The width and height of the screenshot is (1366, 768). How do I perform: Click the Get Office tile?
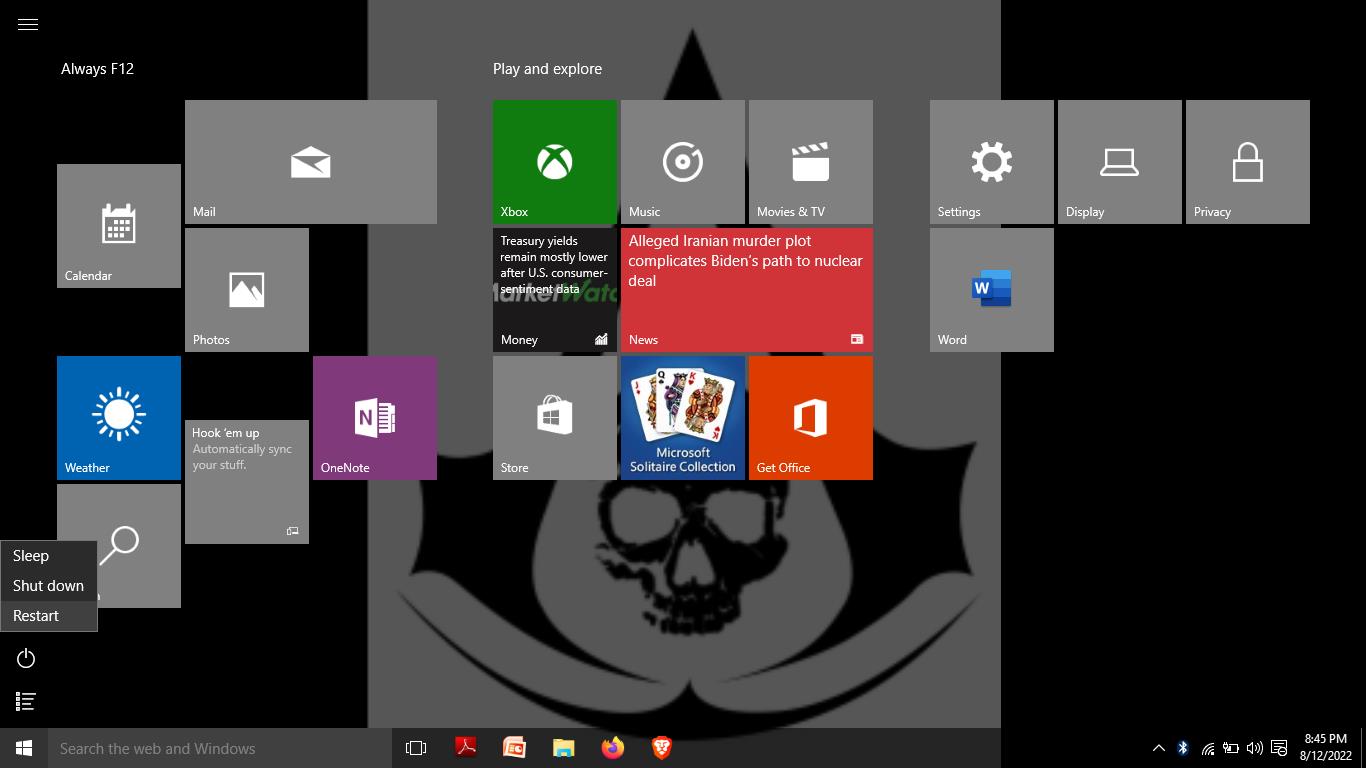[x=811, y=418]
